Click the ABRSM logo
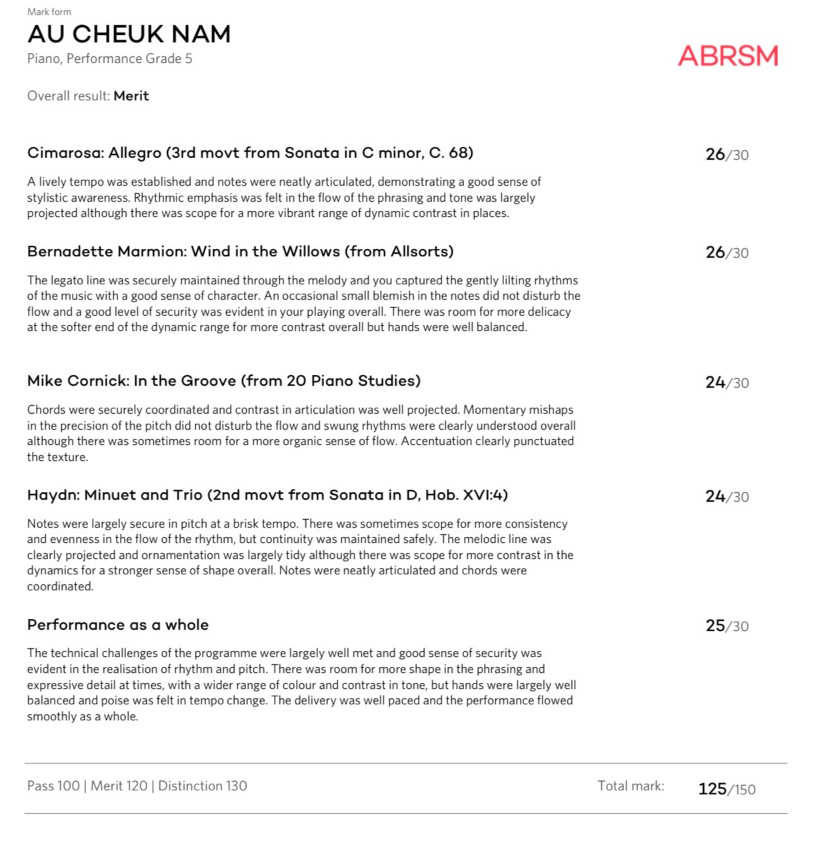Viewport: 815px width, 841px height. click(x=727, y=55)
